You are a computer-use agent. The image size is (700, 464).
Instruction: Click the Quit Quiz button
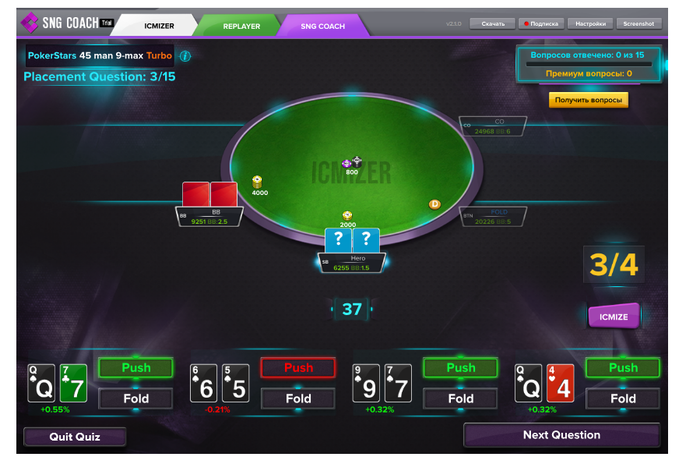[x=75, y=437]
